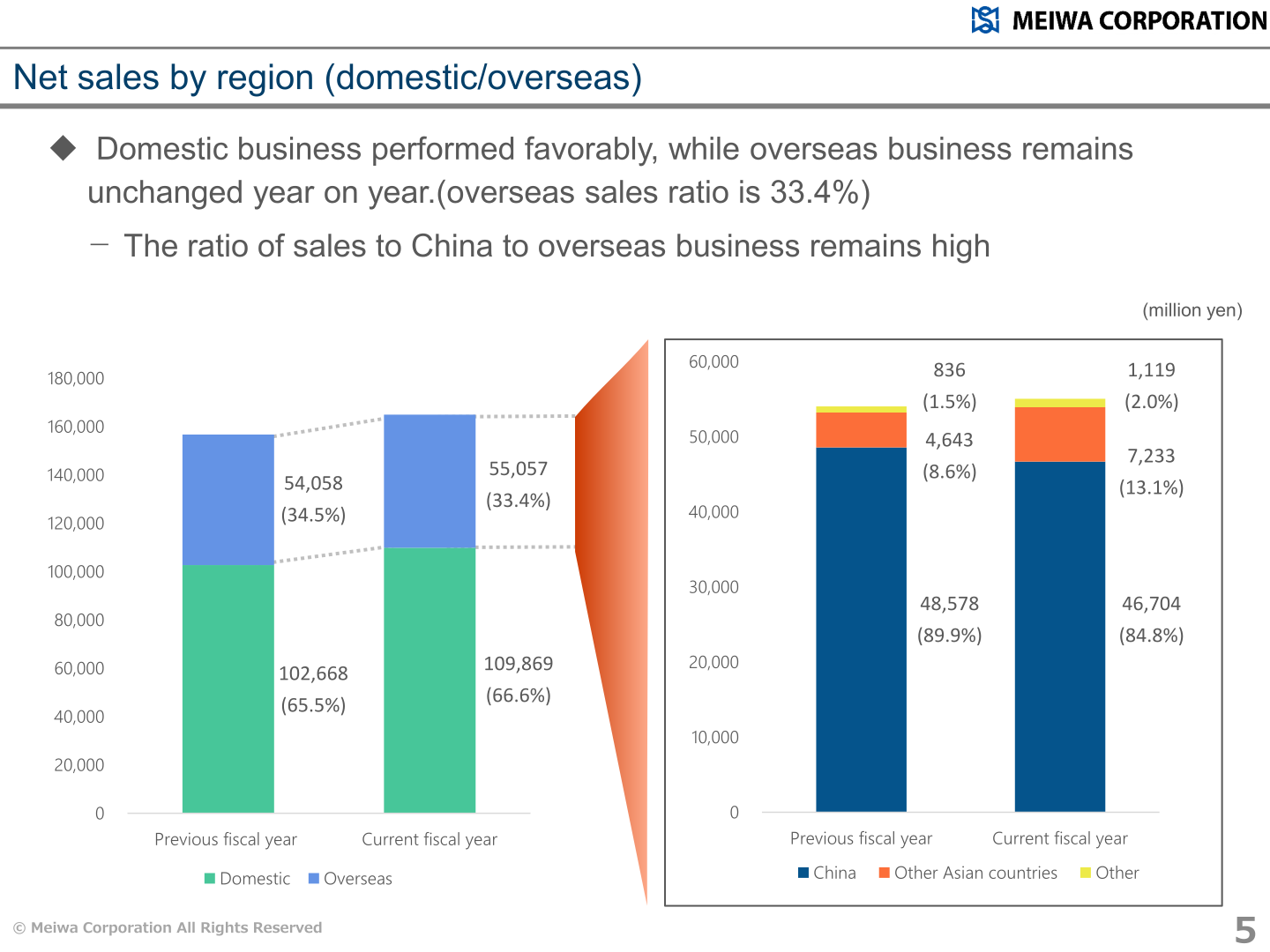Click the blue Overseas legend swatch
Viewport: 1270px width, 952px height.
[x=314, y=879]
